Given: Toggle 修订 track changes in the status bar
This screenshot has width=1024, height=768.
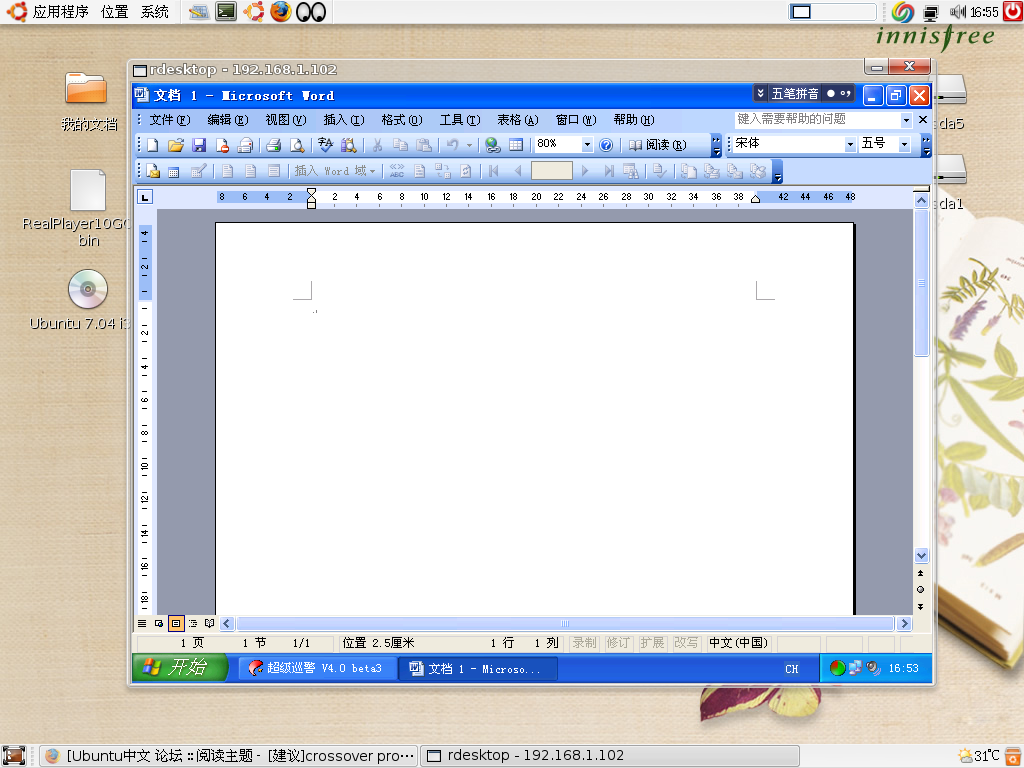Looking at the screenshot, I should pyautogui.click(x=618, y=643).
